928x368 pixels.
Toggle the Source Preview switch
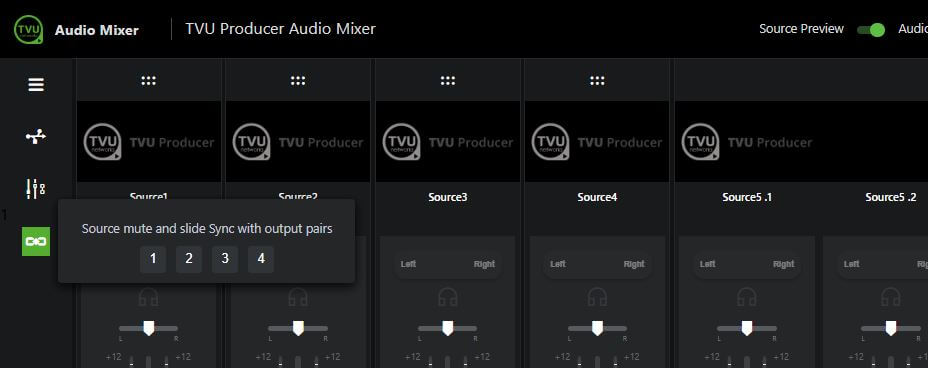point(871,30)
